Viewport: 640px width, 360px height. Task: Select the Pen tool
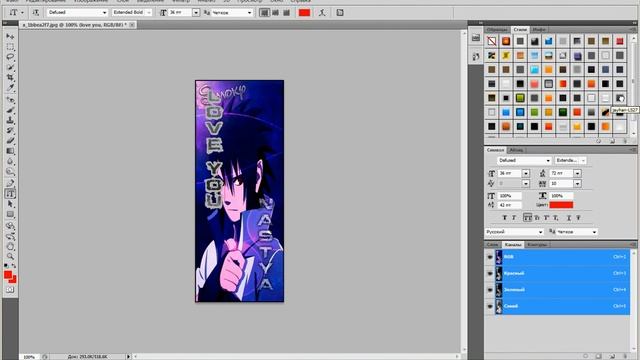point(10,183)
